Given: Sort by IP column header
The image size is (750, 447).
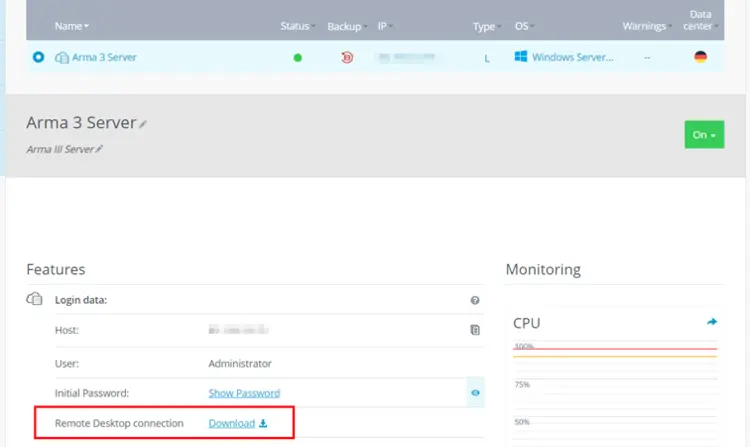Looking at the screenshot, I should pyautogui.click(x=385, y=26).
